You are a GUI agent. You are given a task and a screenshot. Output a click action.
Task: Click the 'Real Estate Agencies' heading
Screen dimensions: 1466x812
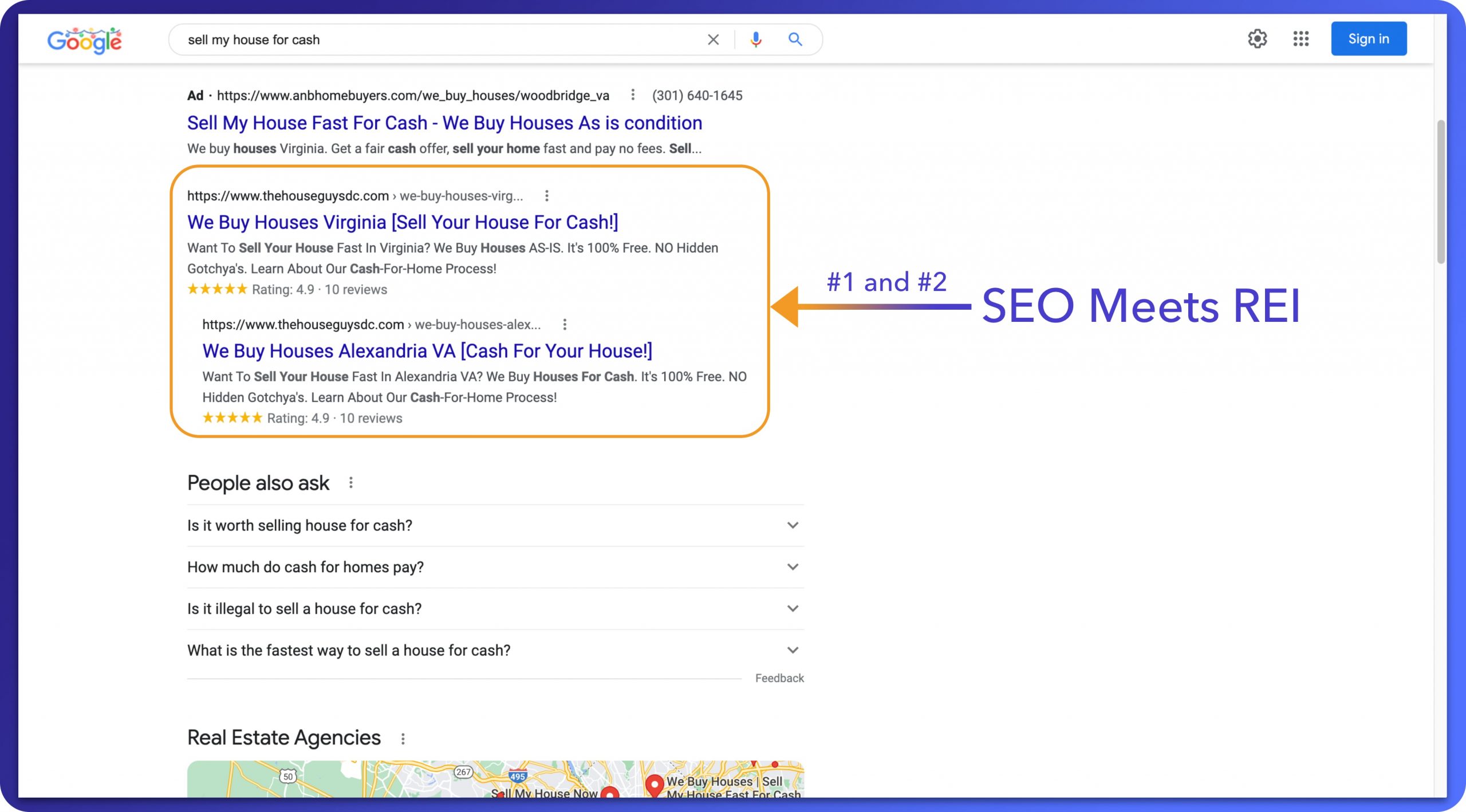pyautogui.click(x=284, y=738)
